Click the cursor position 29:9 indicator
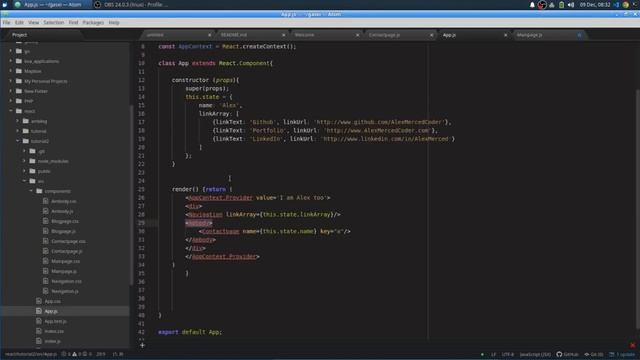The image size is (640, 360). click(x=101, y=354)
